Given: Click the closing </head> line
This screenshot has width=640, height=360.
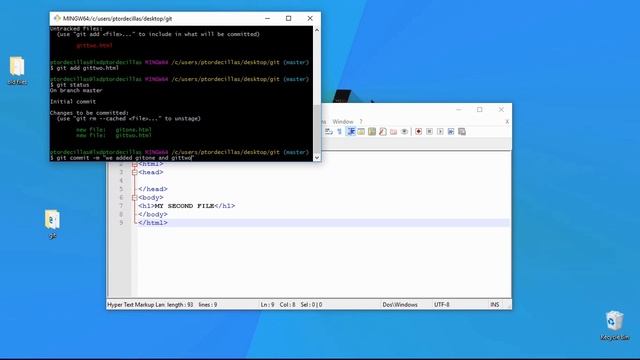Looking at the screenshot, I should pos(153,189).
